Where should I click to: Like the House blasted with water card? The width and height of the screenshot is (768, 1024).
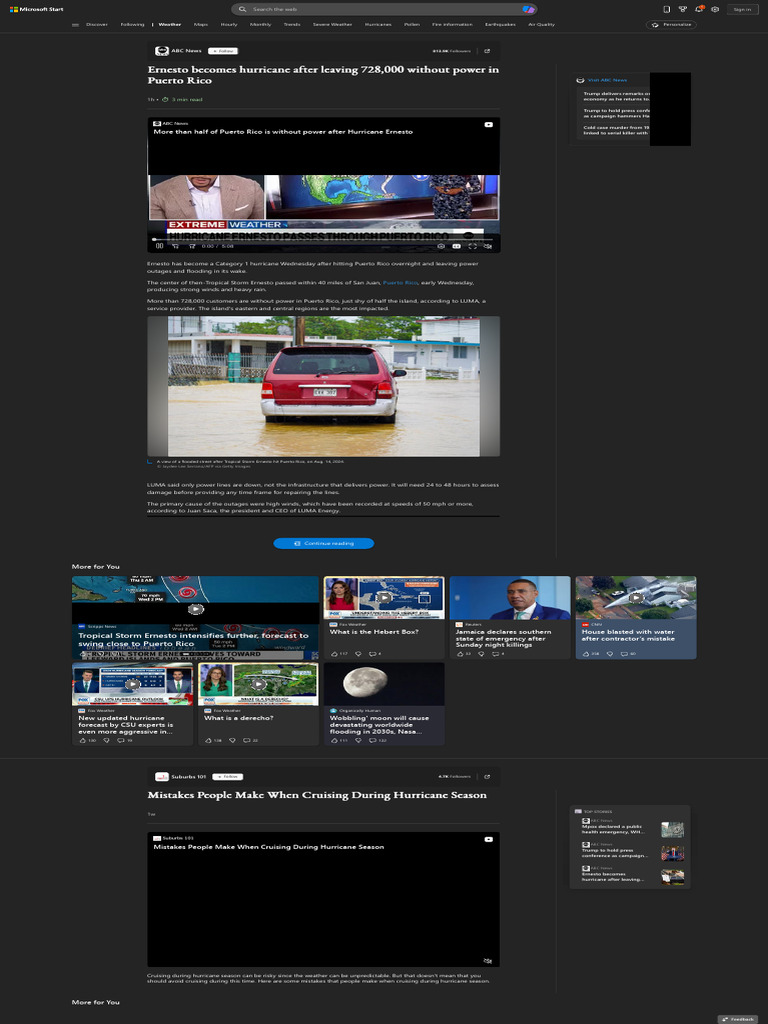click(x=585, y=654)
